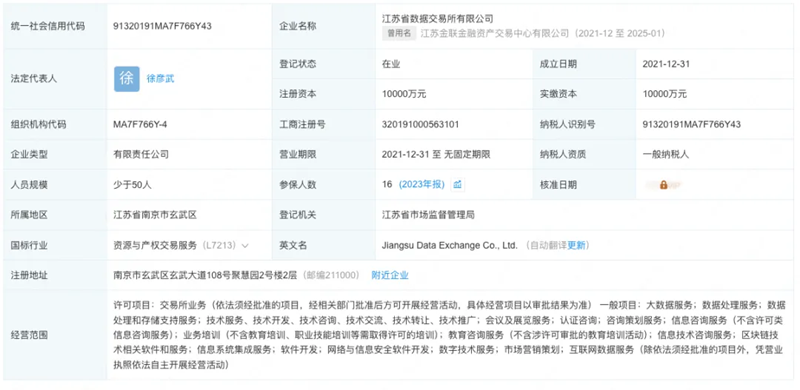Open the 附近企业 link

point(390,276)
